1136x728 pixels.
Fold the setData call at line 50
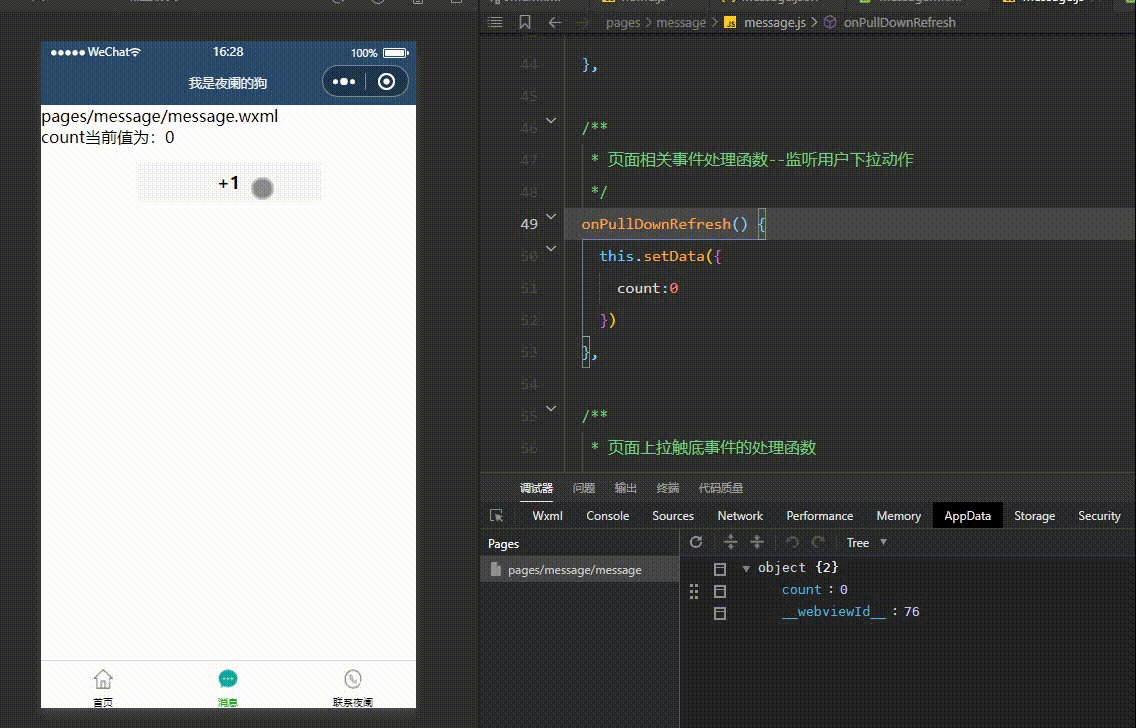point(551,248)
